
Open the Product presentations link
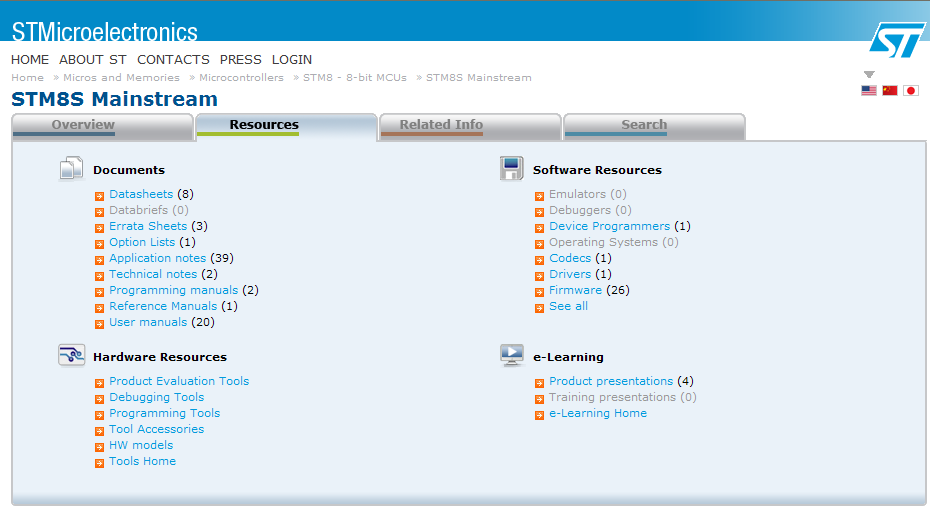point(611,381)
